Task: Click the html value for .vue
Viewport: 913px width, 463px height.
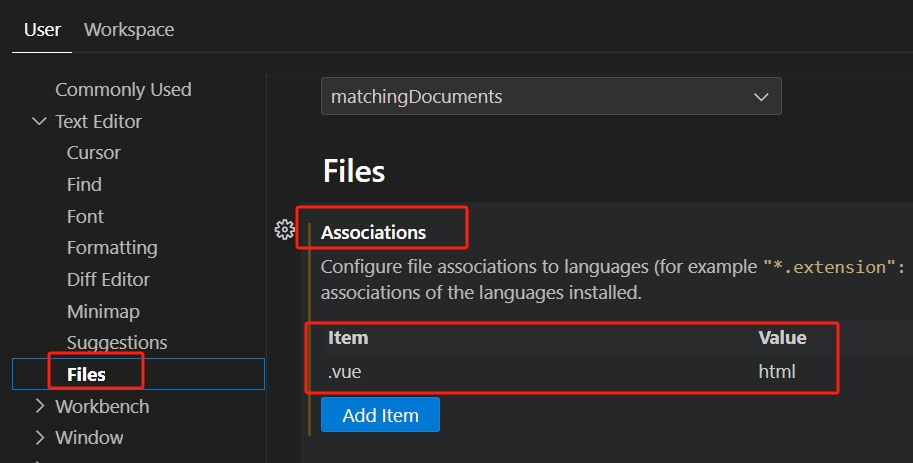Action: coord(777,372)
